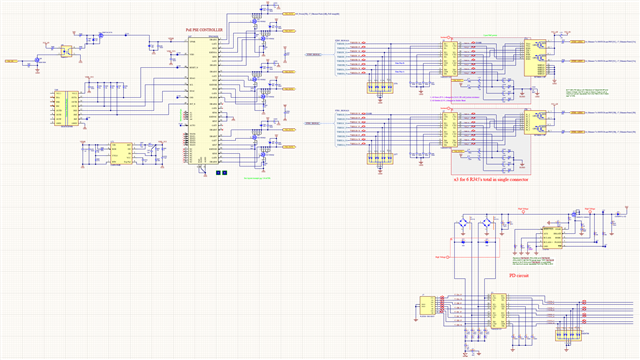640x360 pixels.
Task: Click the PD circuit RJ45 jack at far left
Action: tap(428, 305)
